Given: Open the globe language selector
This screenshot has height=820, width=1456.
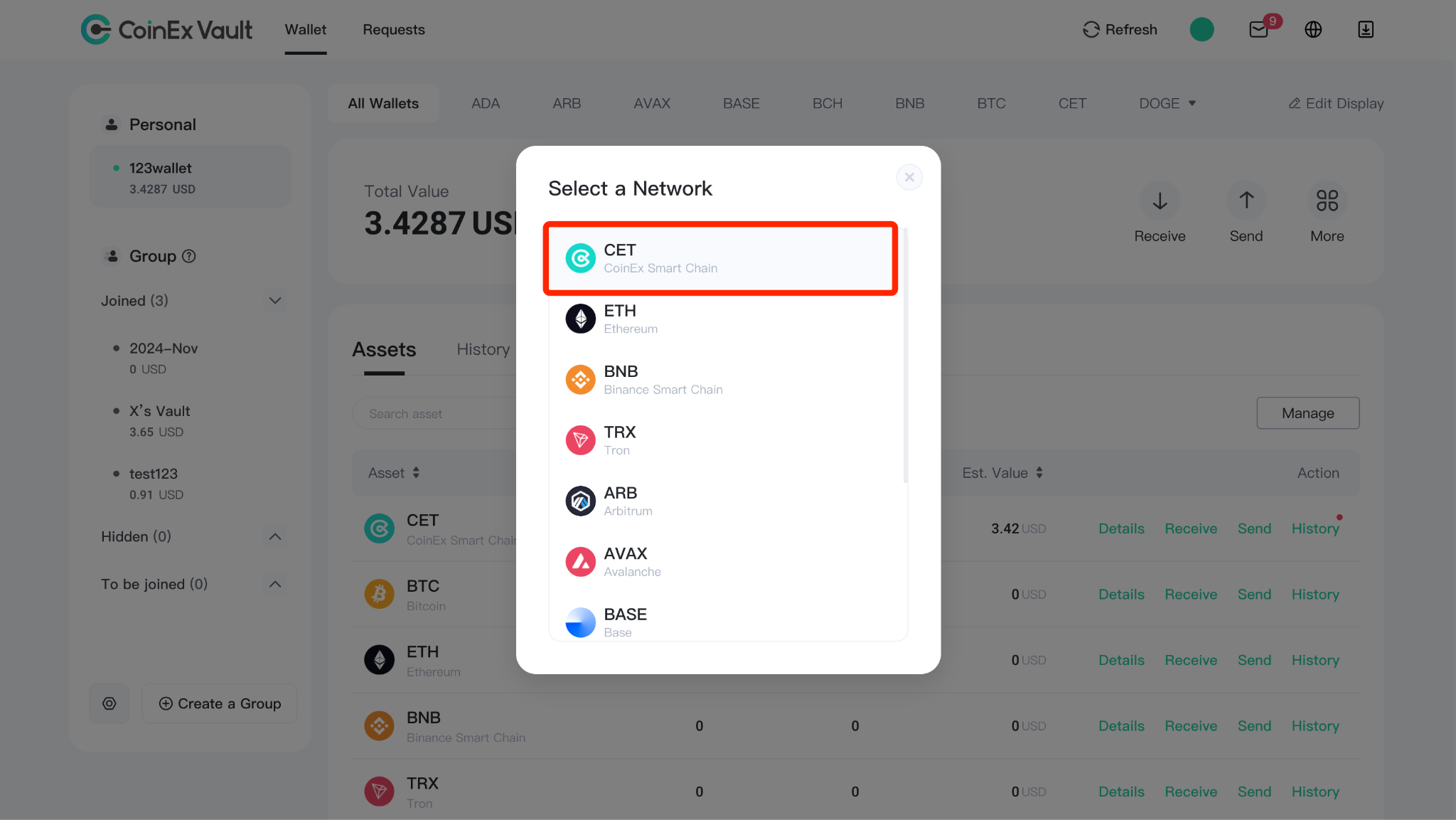Looking at the screenshot, I should pyautogui.click(x=1313, y=30).
